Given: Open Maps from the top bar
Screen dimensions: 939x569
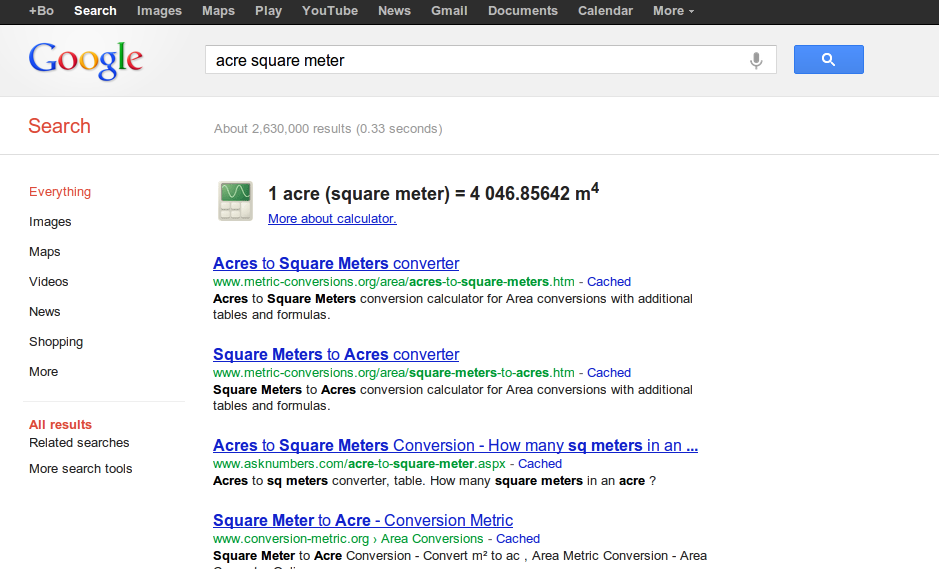Looking at the screenshot, I should coord(219,11).
